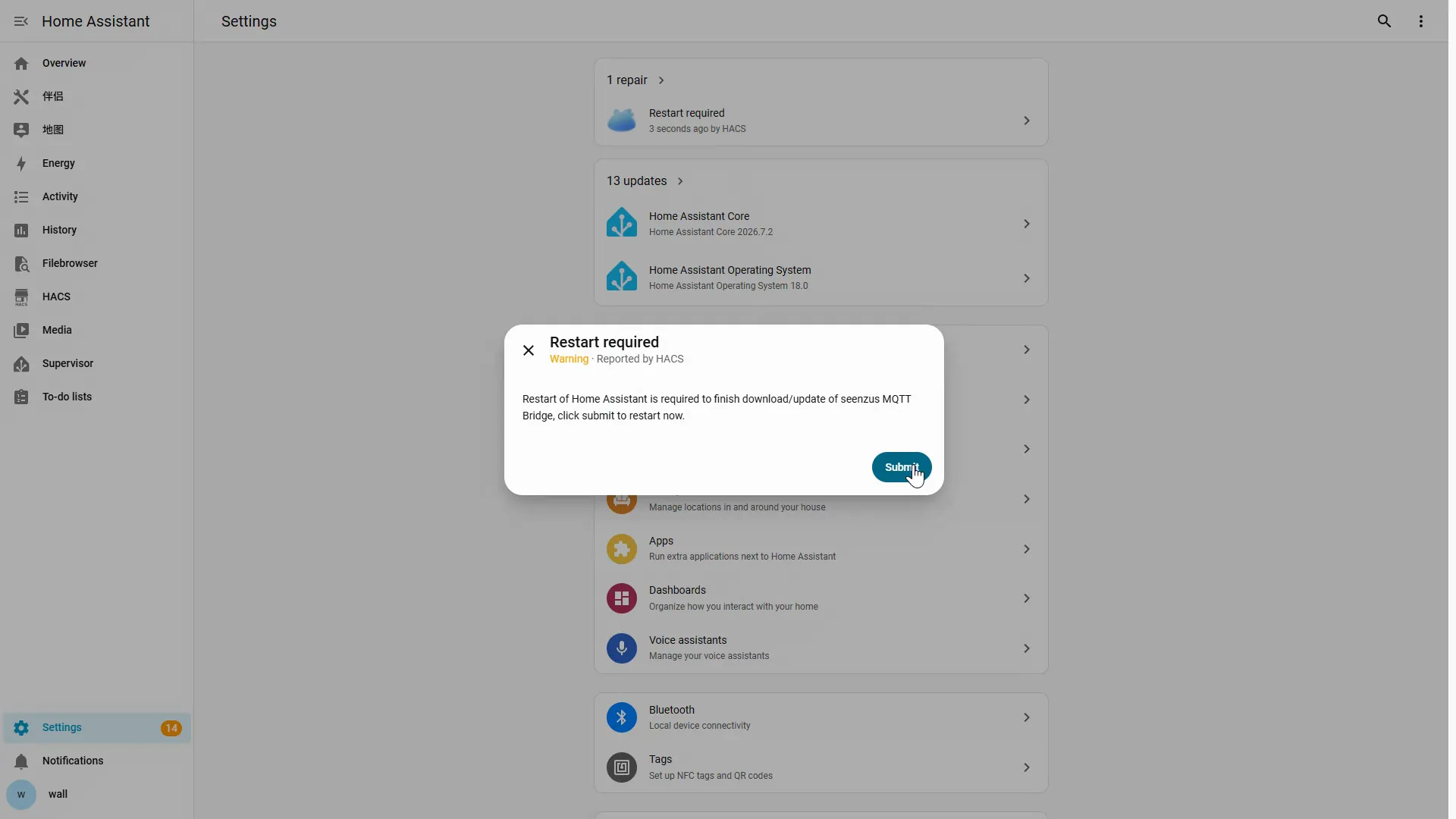Open Home Assistant Core 2026.7.2 update text
The image size is (1456, 819).
point(711,232)
